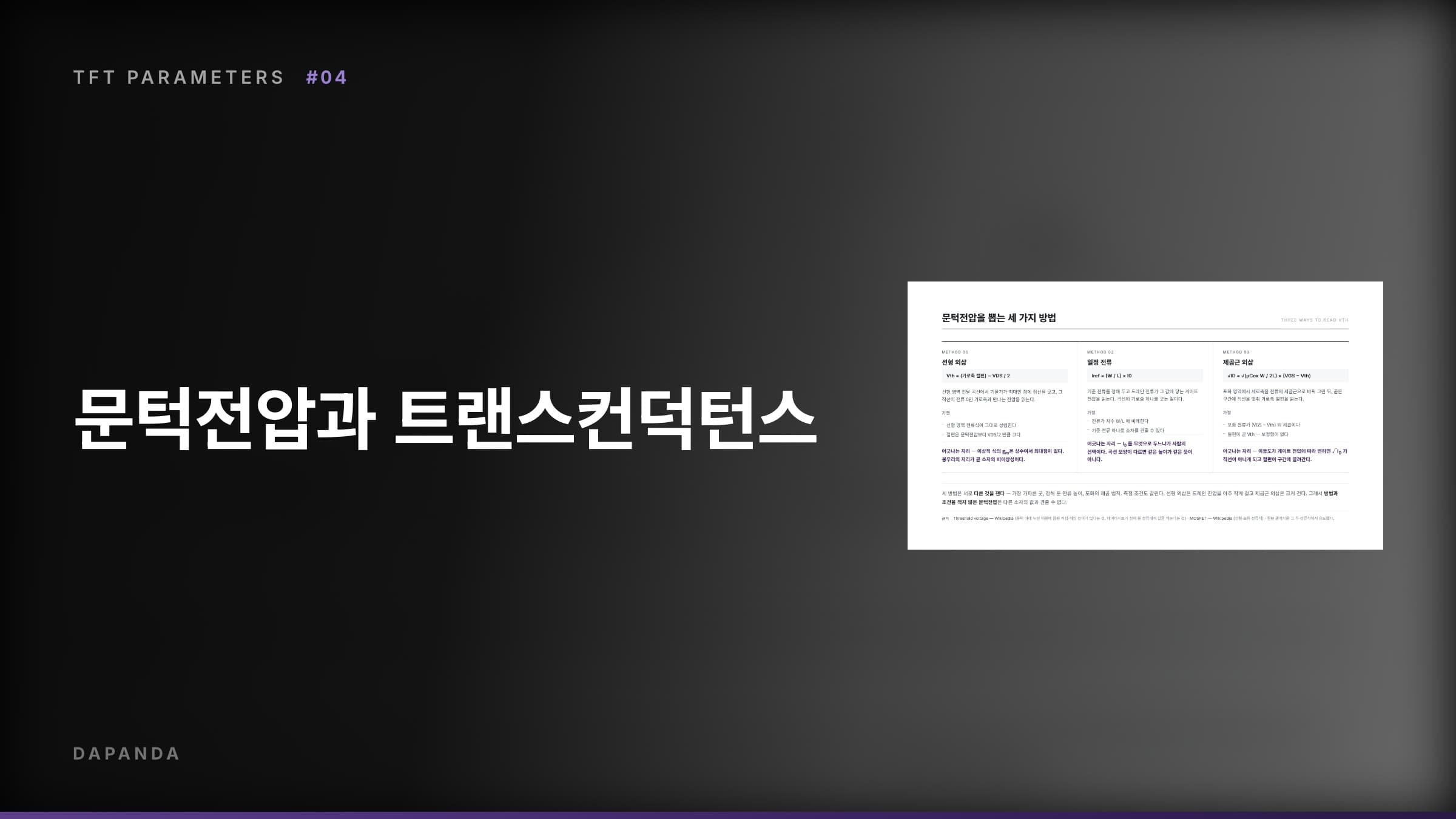Click the formula 'Vth = (가로축 절편) − VDS / 2'
The height and width of the screenshot is (819, 1456).
[1004, 376]
